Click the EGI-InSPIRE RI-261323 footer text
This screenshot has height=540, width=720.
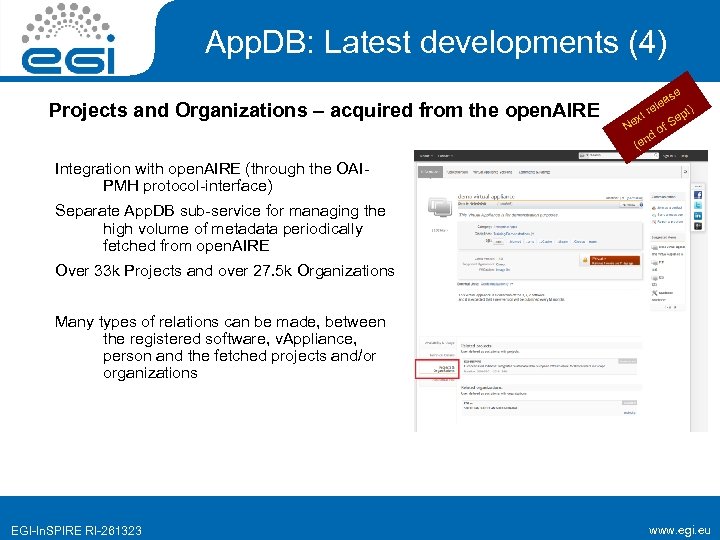click(76, 531)
